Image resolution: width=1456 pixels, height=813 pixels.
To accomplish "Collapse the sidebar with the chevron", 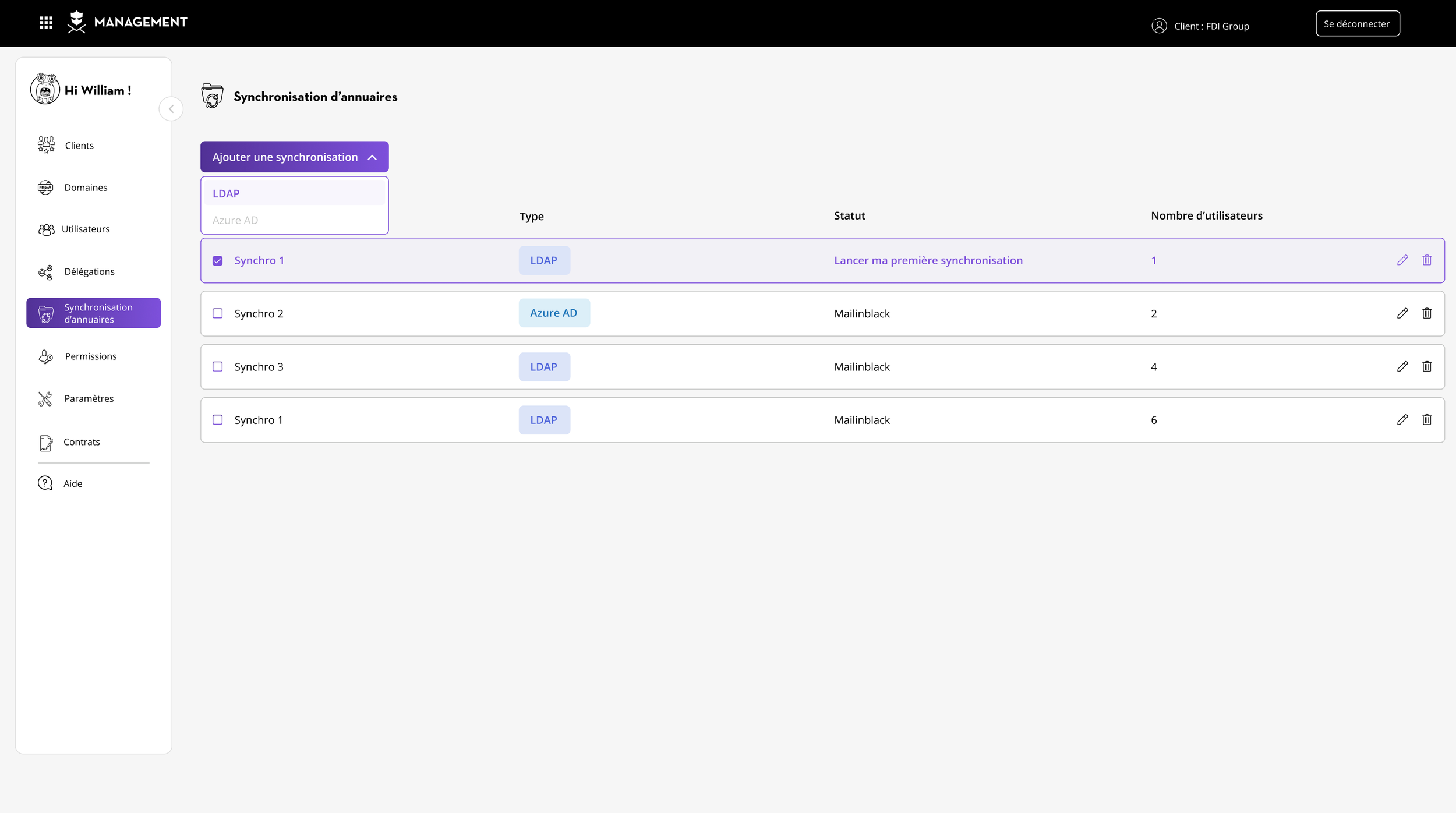I will coord(171,109).
